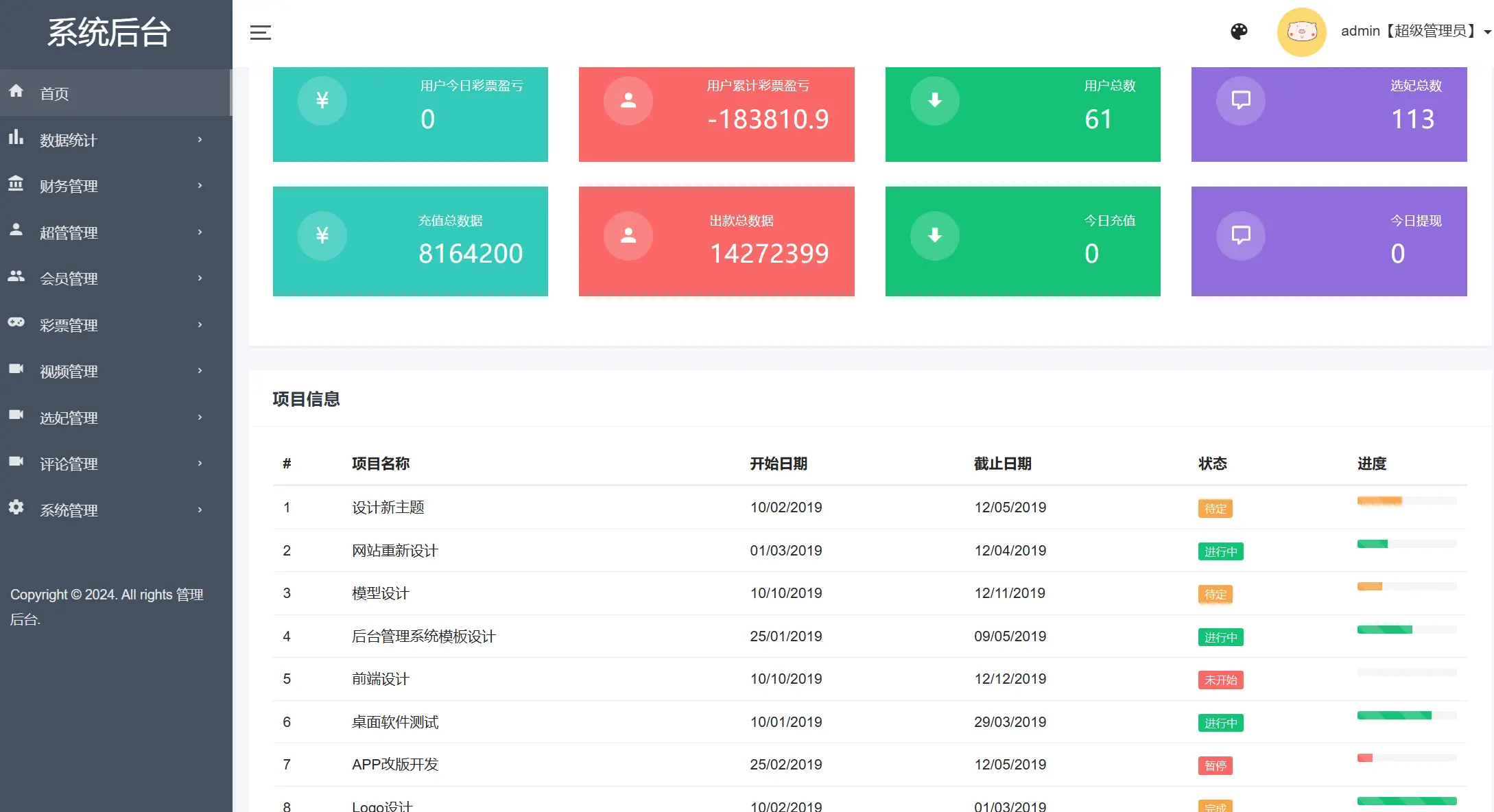Click the 系统管理 settings gear icon
Screen dimensions: 1494x812
16,509
